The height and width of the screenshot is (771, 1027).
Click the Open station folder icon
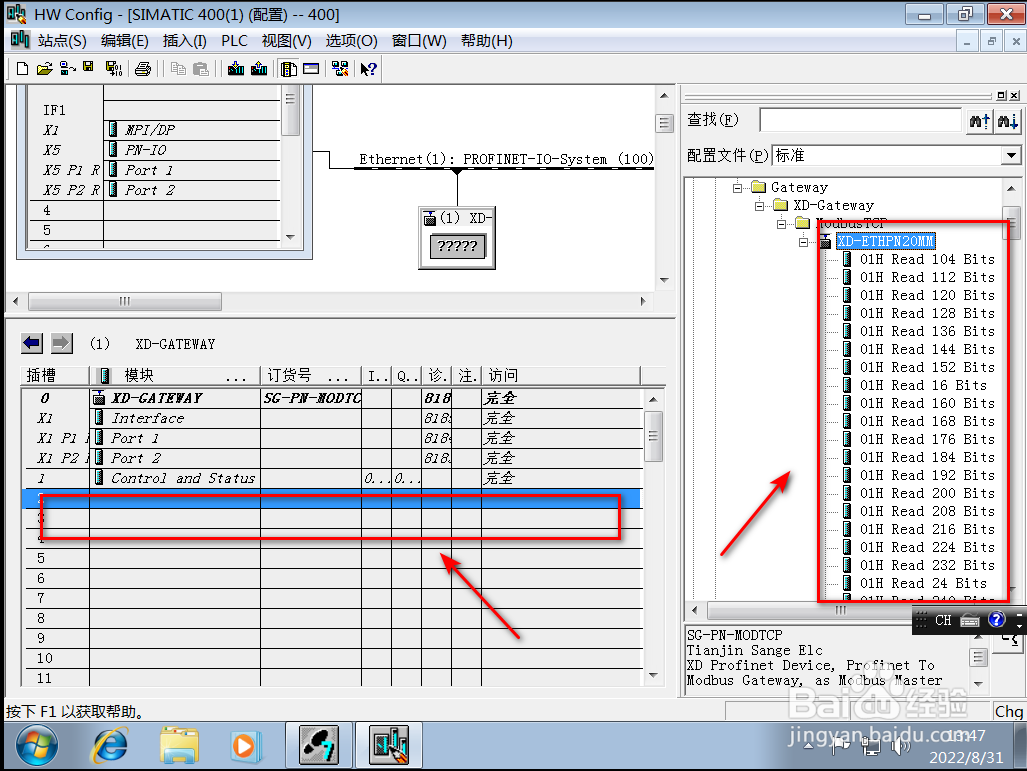pyautogui.click(x=45, y=69)
